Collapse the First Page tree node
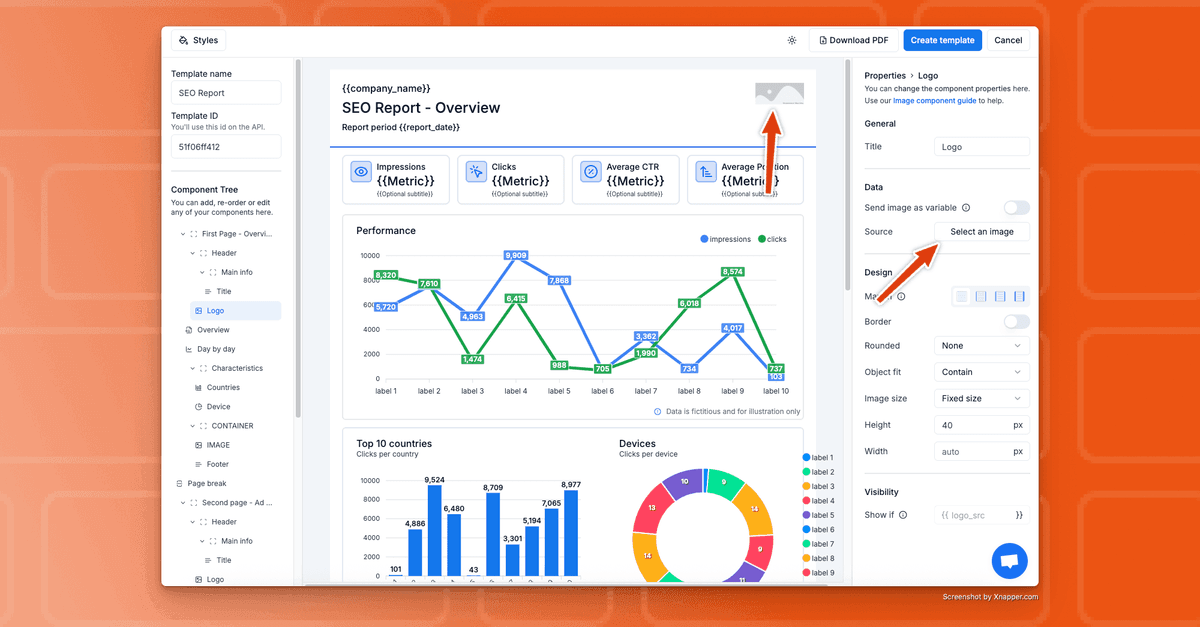 point(183,234)
